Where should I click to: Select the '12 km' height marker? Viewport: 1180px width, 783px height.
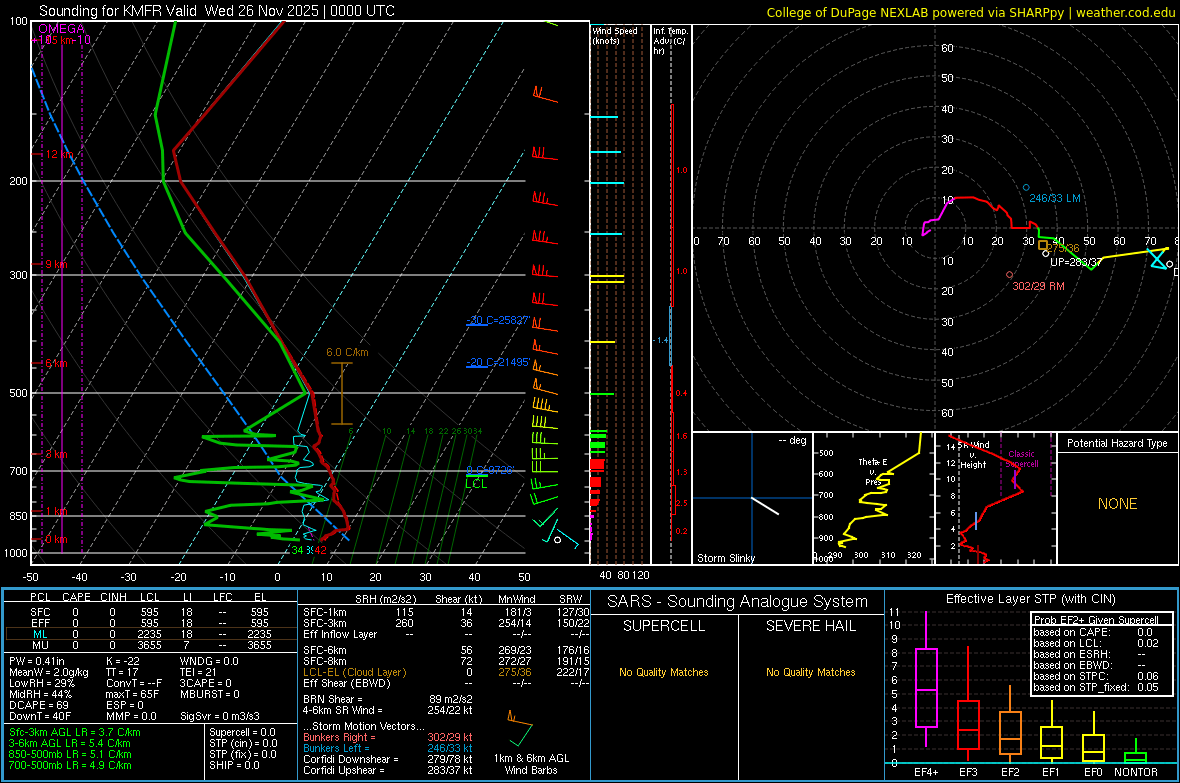pyautogui.click(x=59, y=154)
